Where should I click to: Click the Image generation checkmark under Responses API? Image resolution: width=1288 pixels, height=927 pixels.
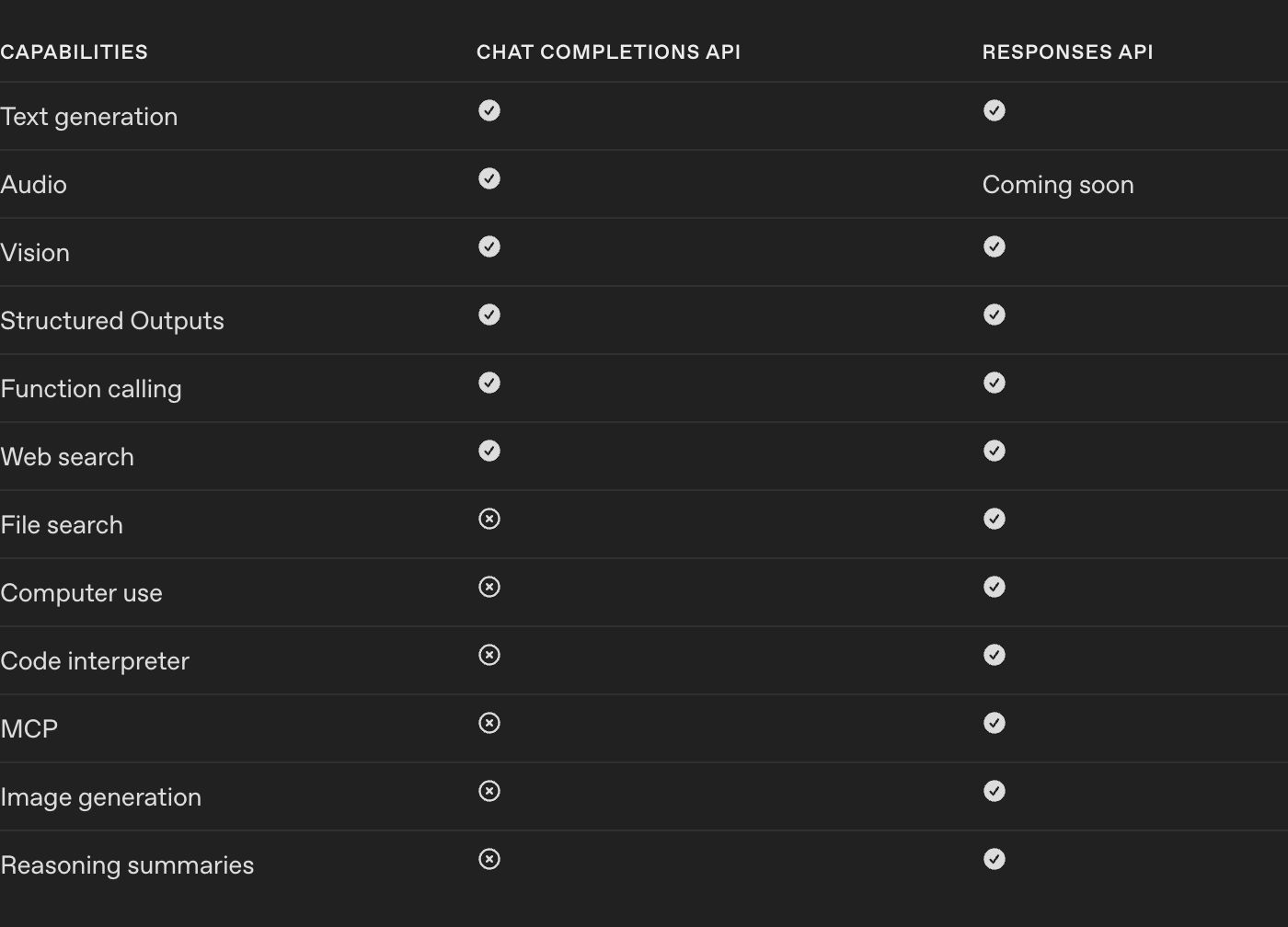(x=995, y=791)
